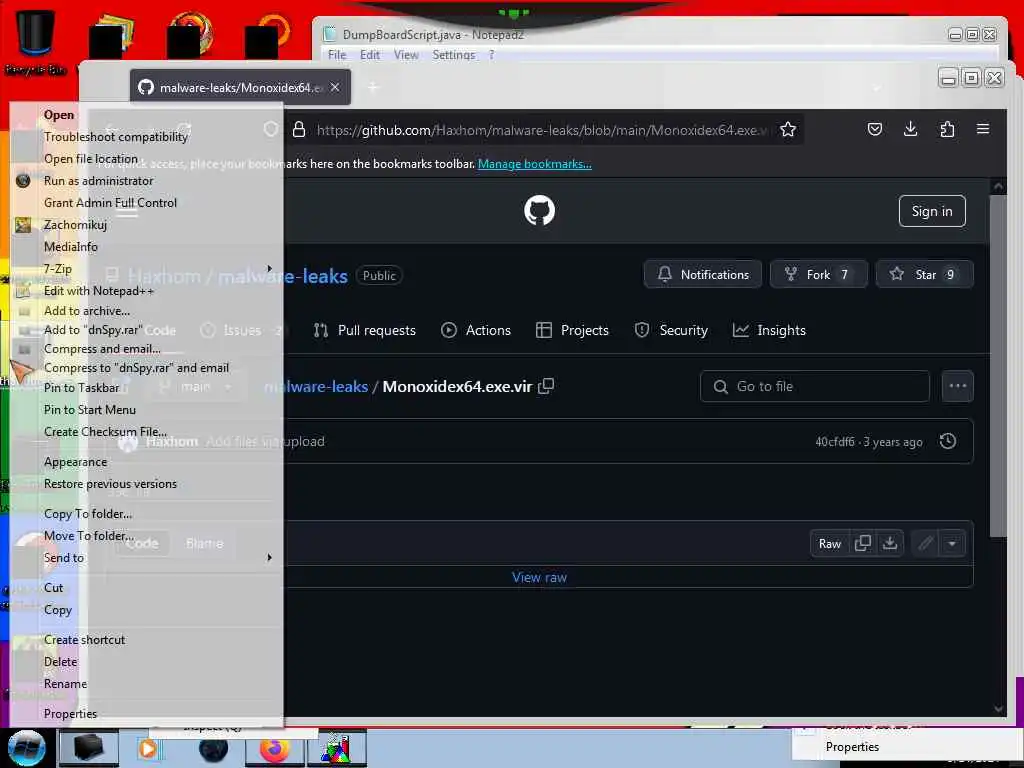Click the pencil edit file icon
1024x768 pixels.
click(925, 543)
